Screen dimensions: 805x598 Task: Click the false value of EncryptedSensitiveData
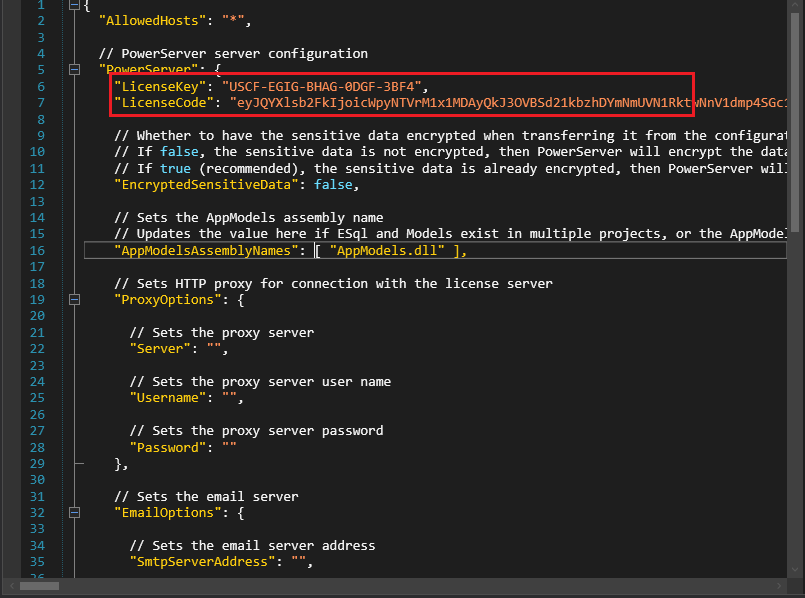334,185
